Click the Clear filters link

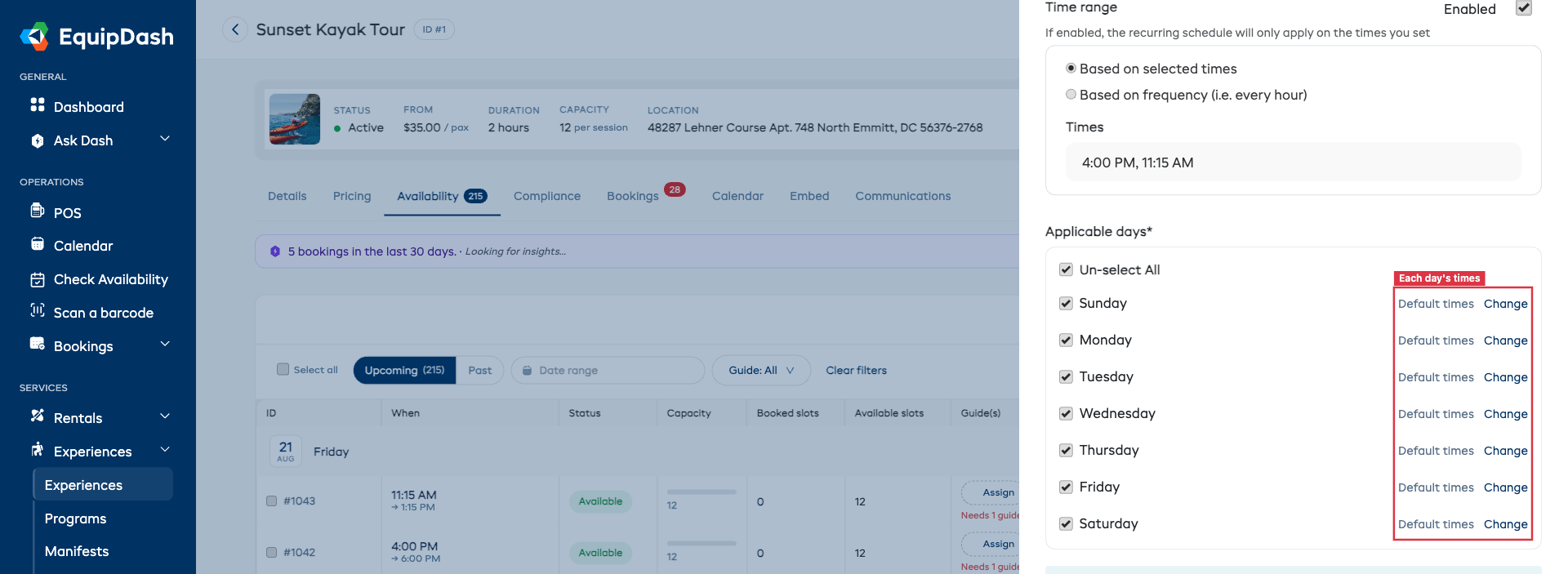(x=856, y=370)
